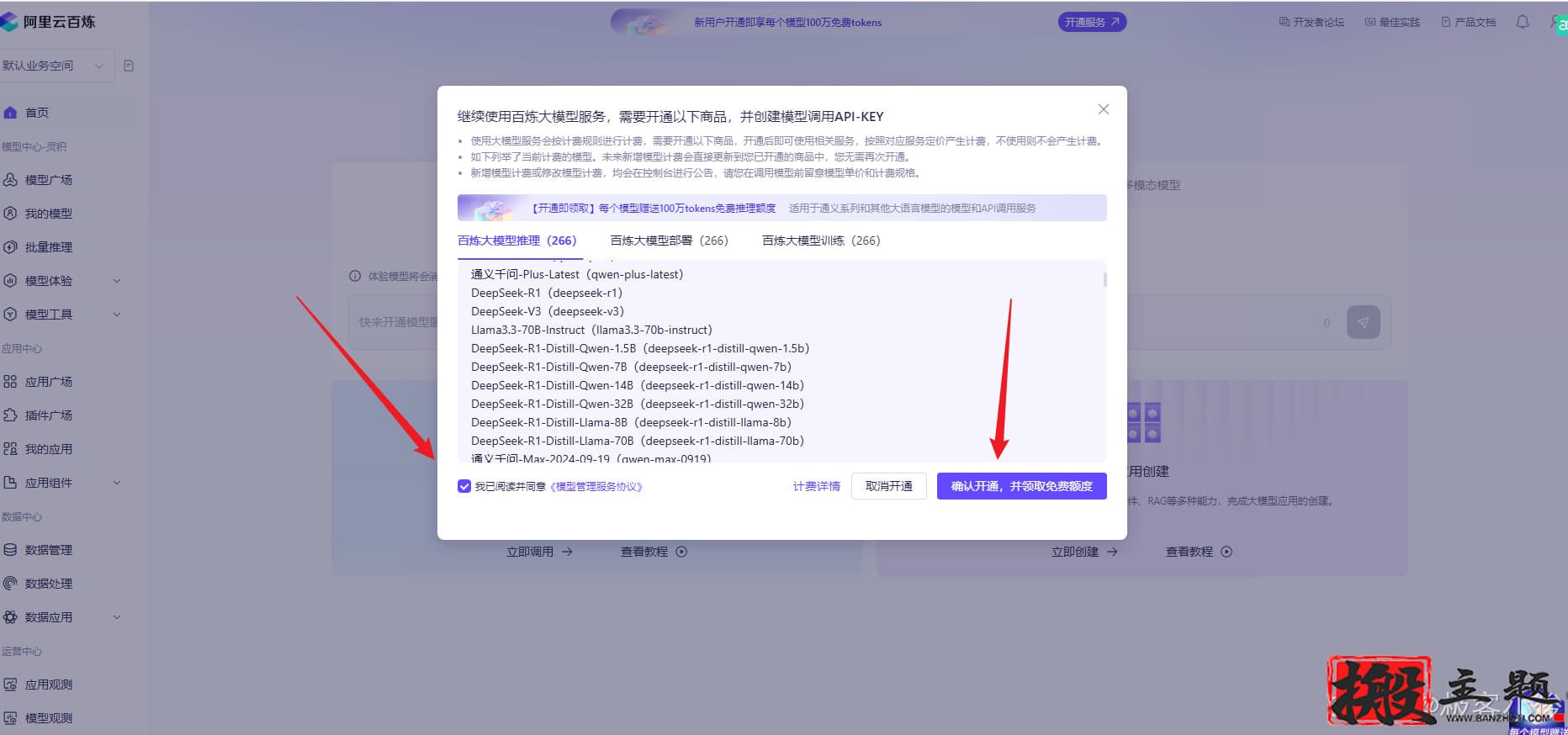1568x735 pixels.
Task: Expand the 模型体验 submenu chevron
Action: click(117, 281)
